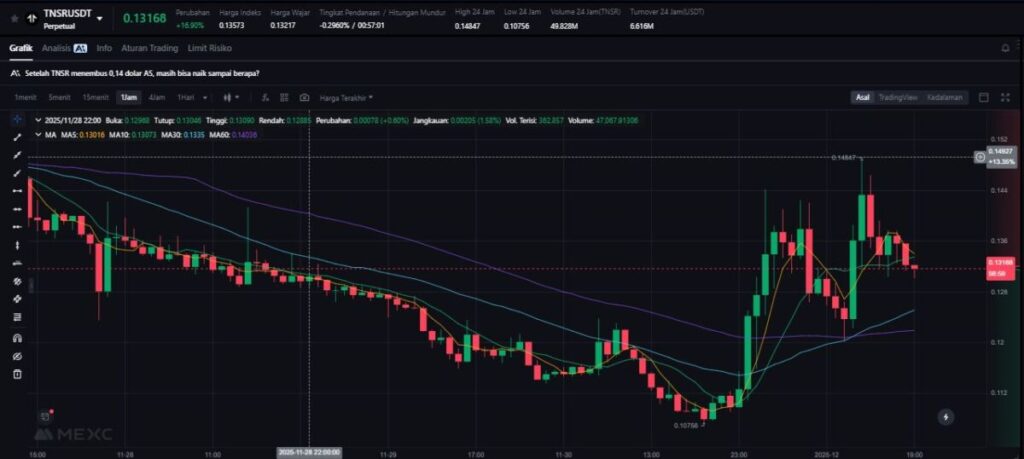Select the crosshair cursor tool

coord(17,119)
